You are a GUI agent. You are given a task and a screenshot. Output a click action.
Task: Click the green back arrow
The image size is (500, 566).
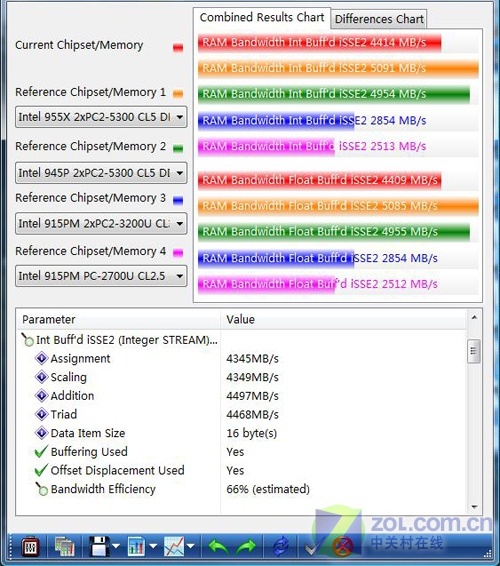(x=219, y=547)
